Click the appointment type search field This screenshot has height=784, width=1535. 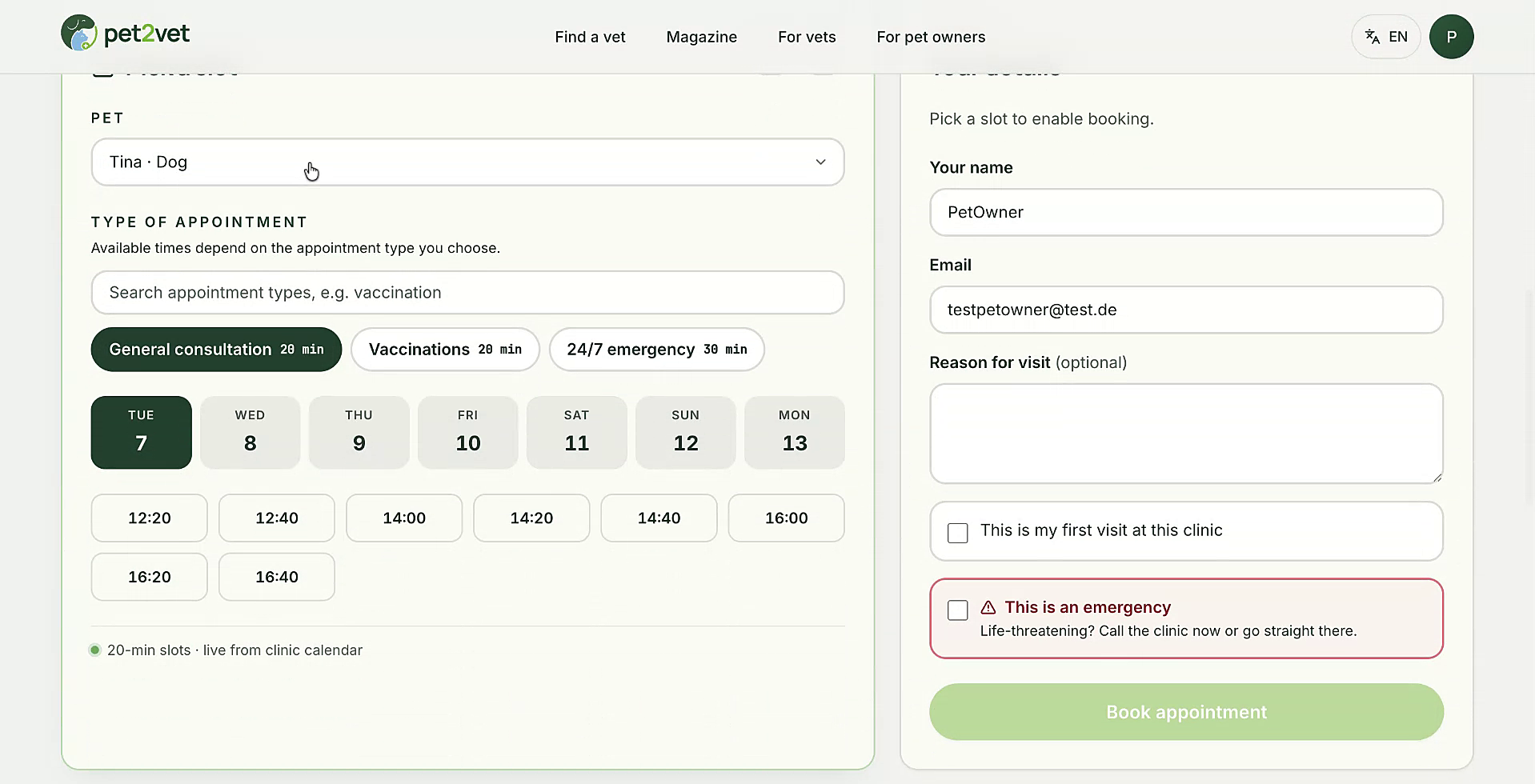pos(467,292)
